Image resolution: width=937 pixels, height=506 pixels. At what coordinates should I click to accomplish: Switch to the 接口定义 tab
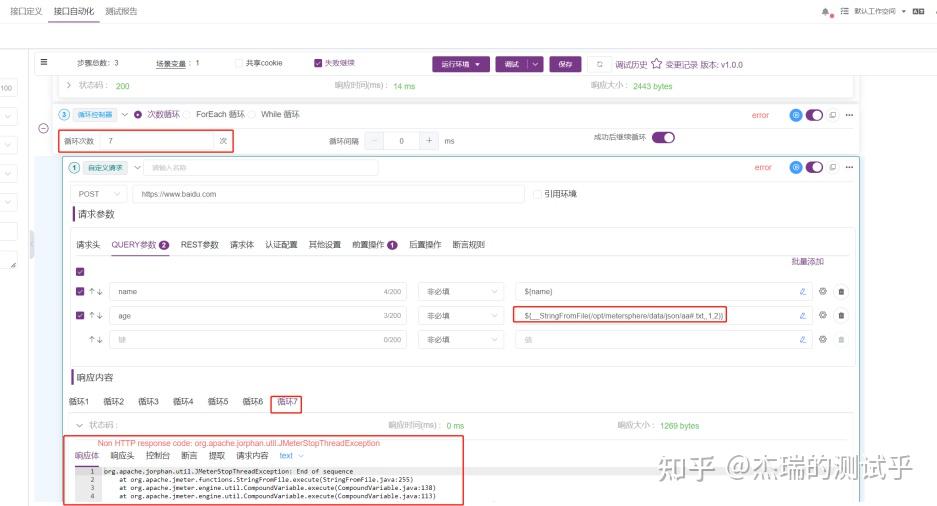click(x=26, y=11)
